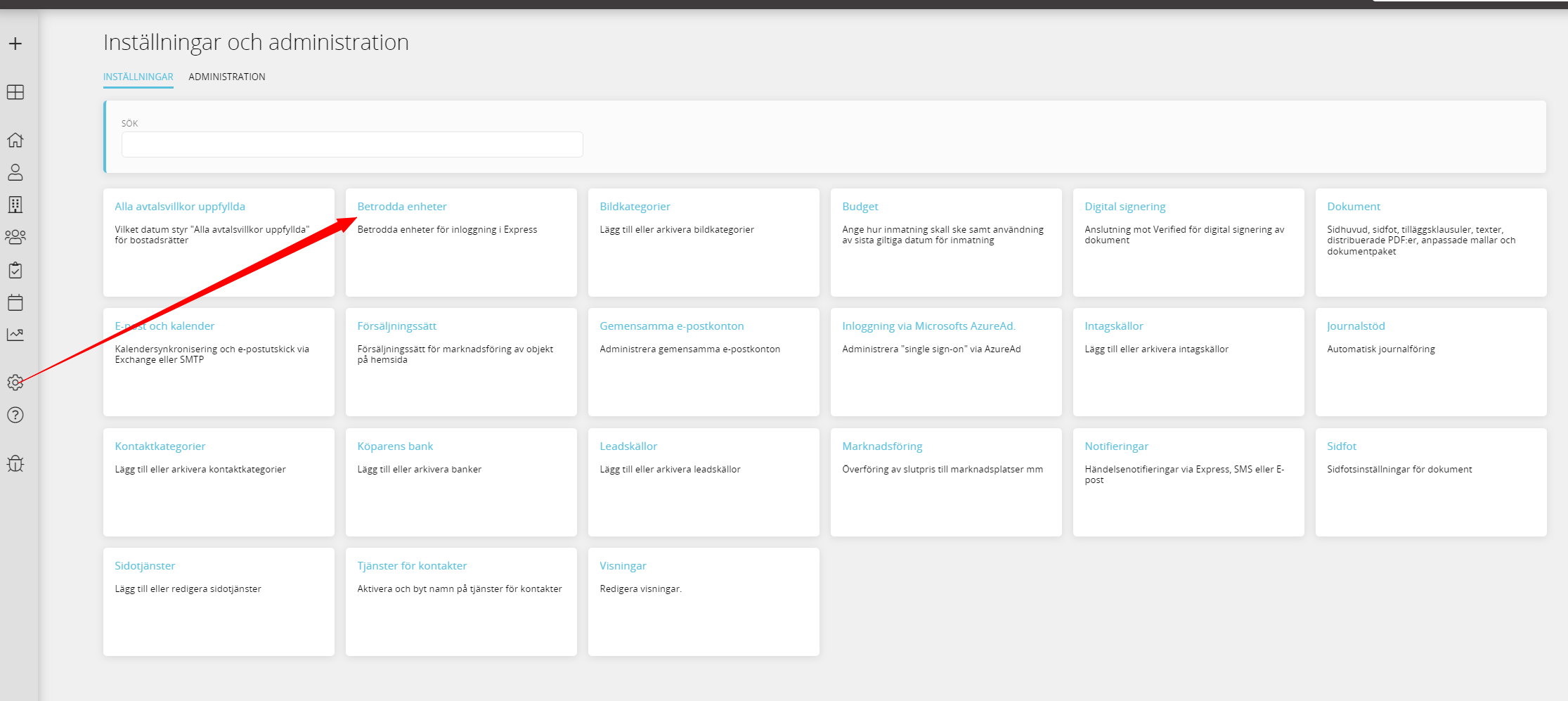Open the calendar icon in sidebar
Viewport: 1568px width, 701px height.
pyautogui.click(x=15, y=302)
